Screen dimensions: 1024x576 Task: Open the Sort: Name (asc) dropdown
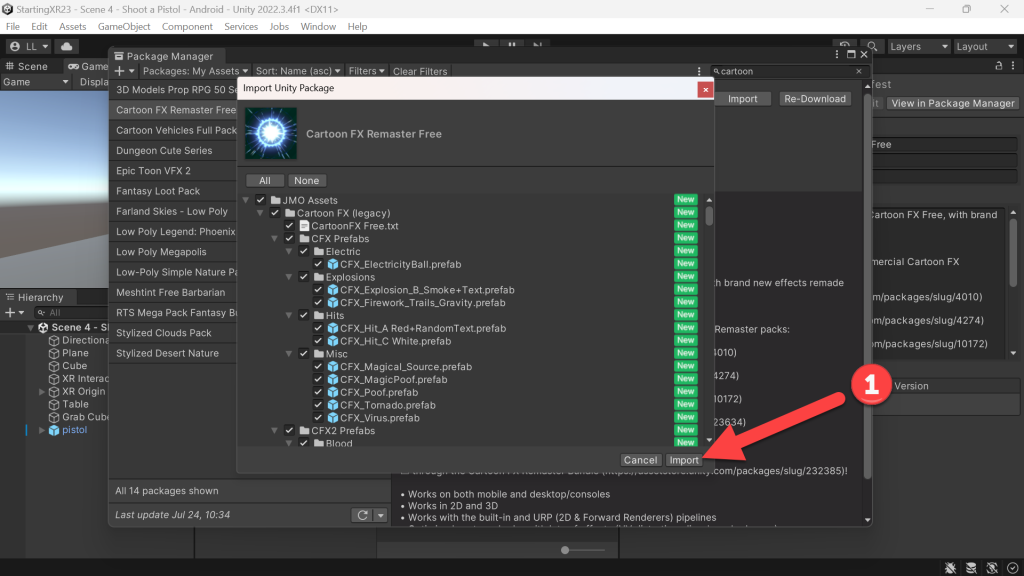tap(298, 71)
